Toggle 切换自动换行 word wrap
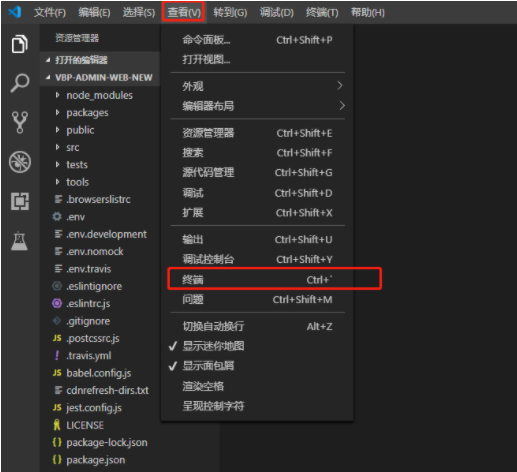The image size is (517, 472). click(257, 326)
